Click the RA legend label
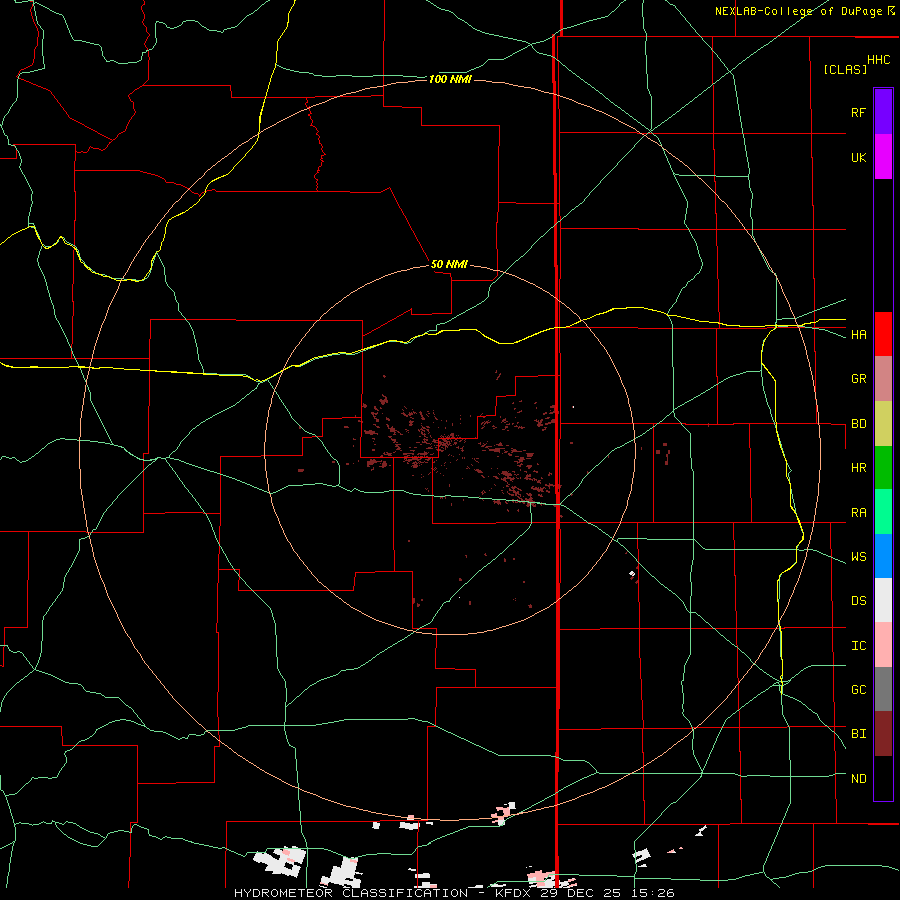Viewport: 900px width, 900px height. pyautogui.click(x=858, y=513)
